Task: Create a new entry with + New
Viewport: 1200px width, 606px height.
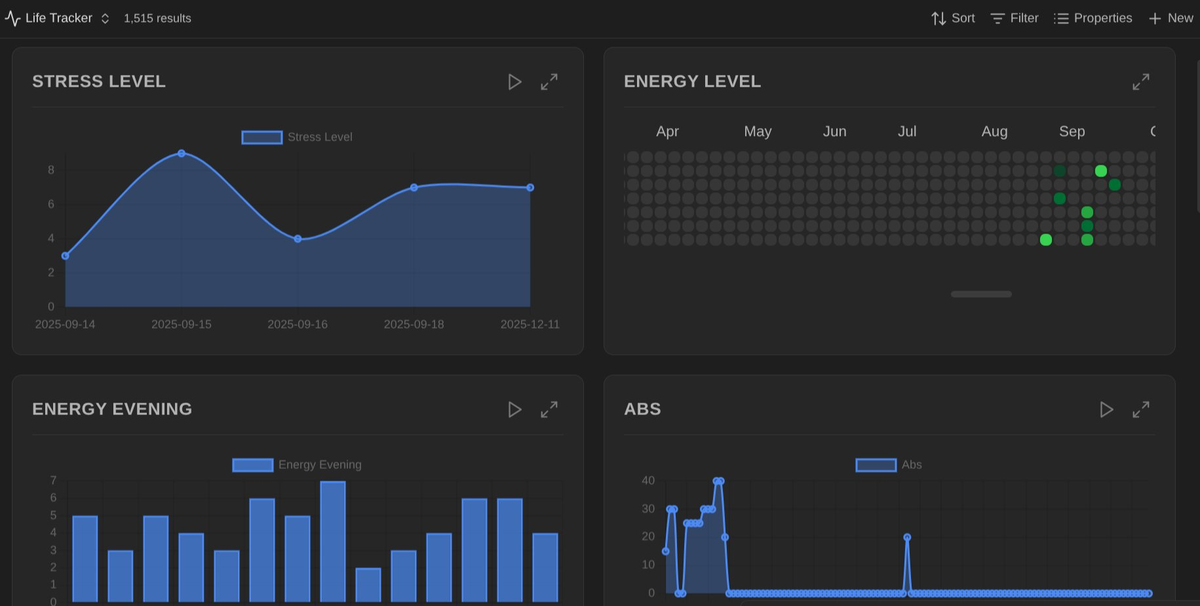Action: [x=1169, y=17]
